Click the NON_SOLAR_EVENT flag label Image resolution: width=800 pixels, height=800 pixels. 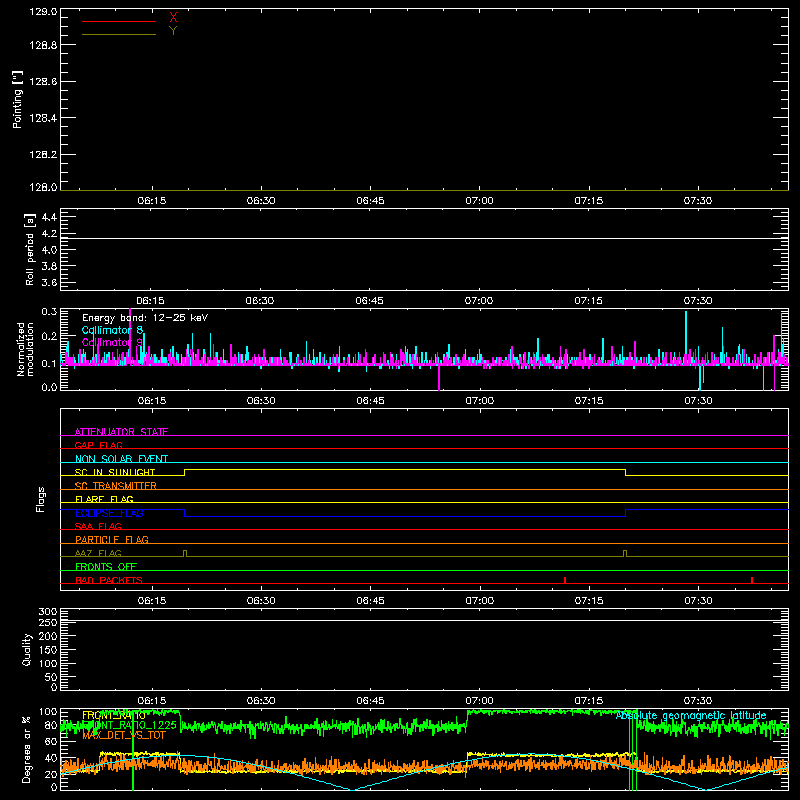[x=121, y=459]
